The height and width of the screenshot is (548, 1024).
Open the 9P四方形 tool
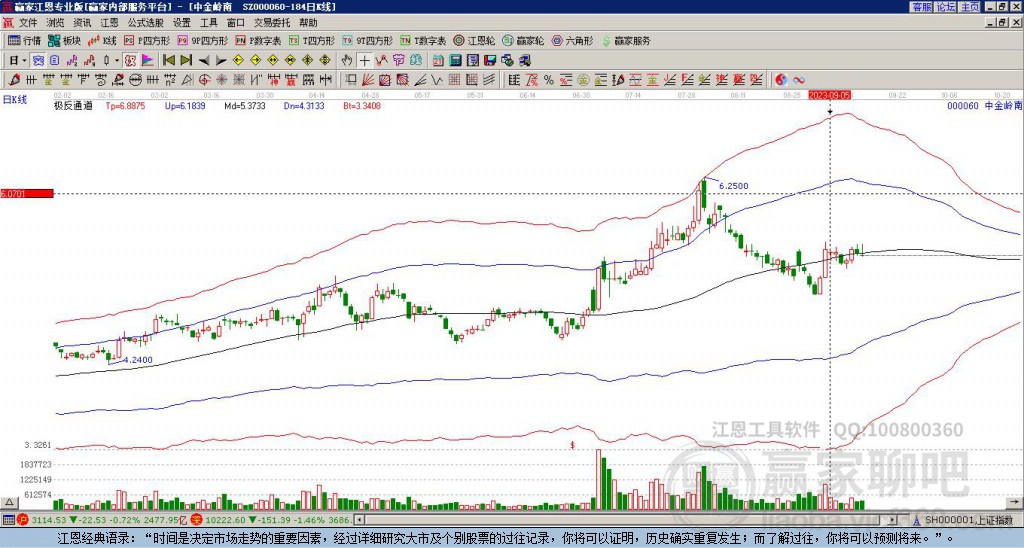point(202,40)
